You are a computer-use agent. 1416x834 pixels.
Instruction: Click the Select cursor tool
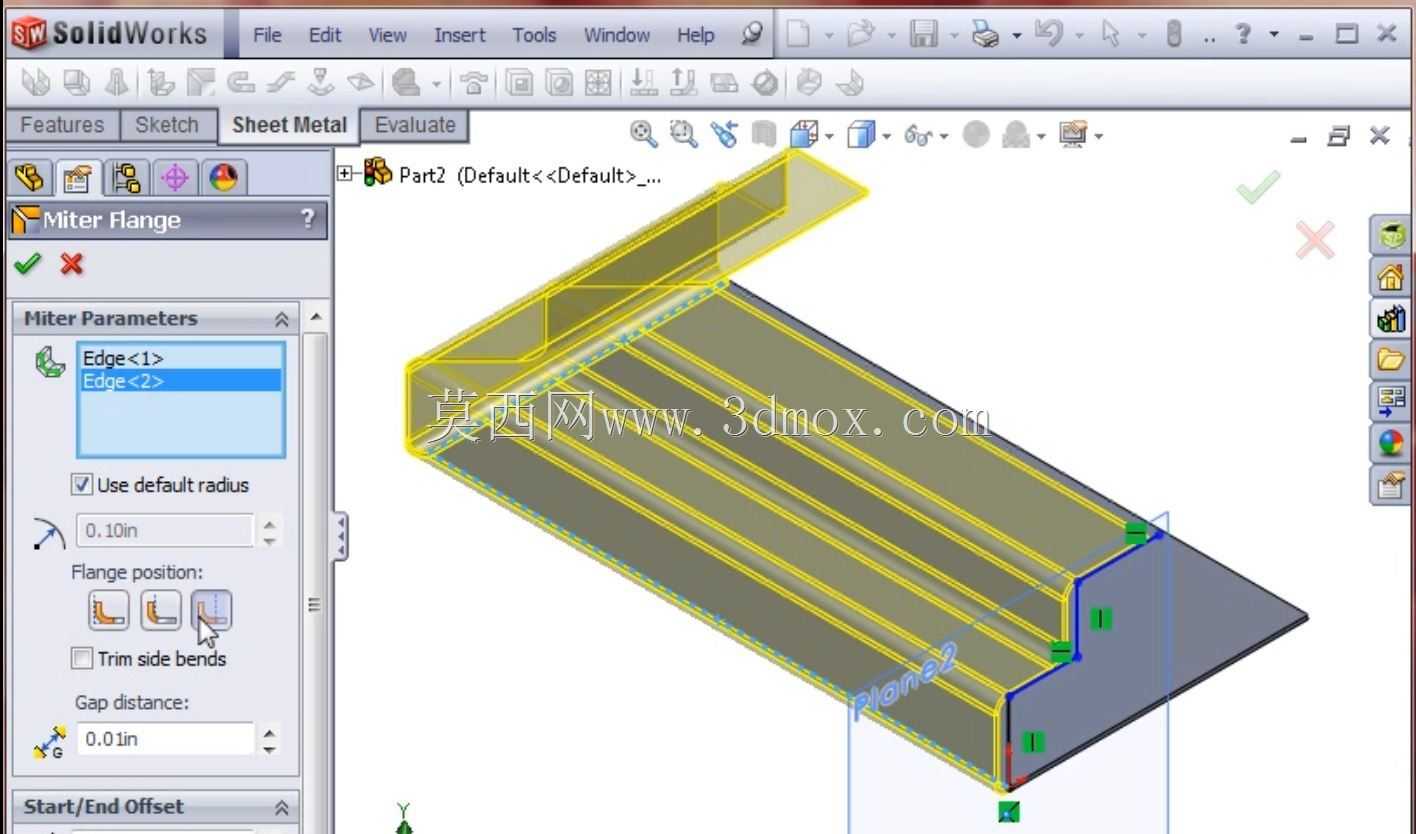(1111, 35)
